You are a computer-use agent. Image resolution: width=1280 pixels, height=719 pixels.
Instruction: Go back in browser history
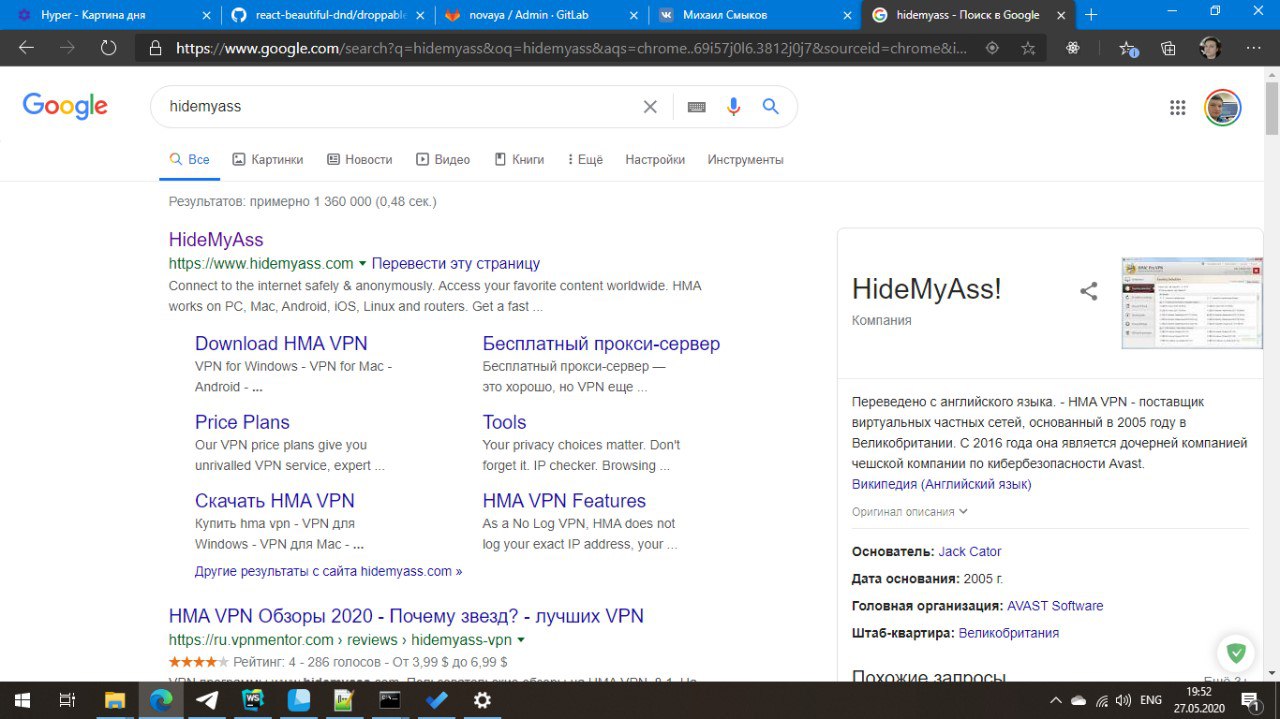[26, 48]
